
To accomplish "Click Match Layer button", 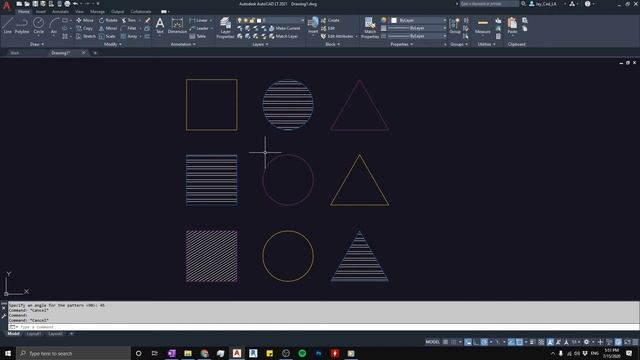I will [283, 36].
